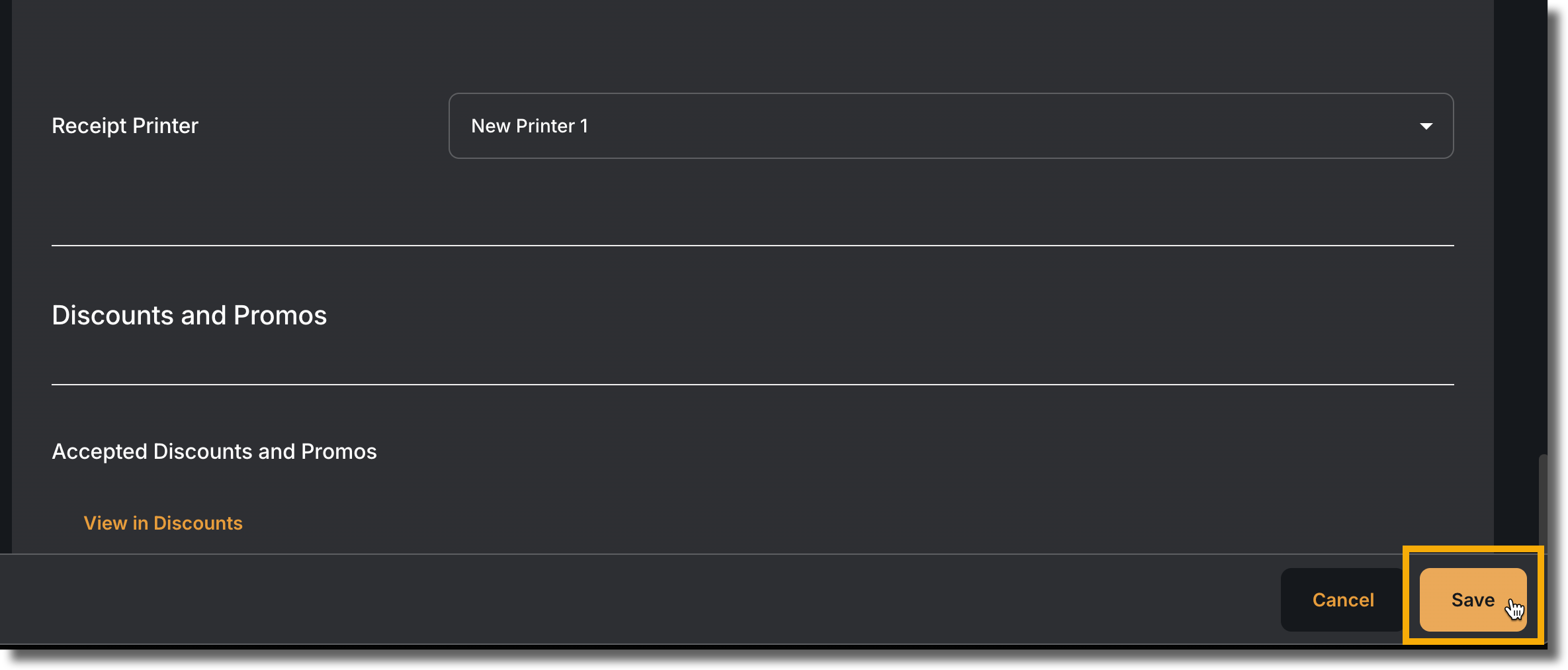This screenshot has height=670, width=1568.
Task: Click the scrollbar track above the thumb
Action: tap(1543, 225)
